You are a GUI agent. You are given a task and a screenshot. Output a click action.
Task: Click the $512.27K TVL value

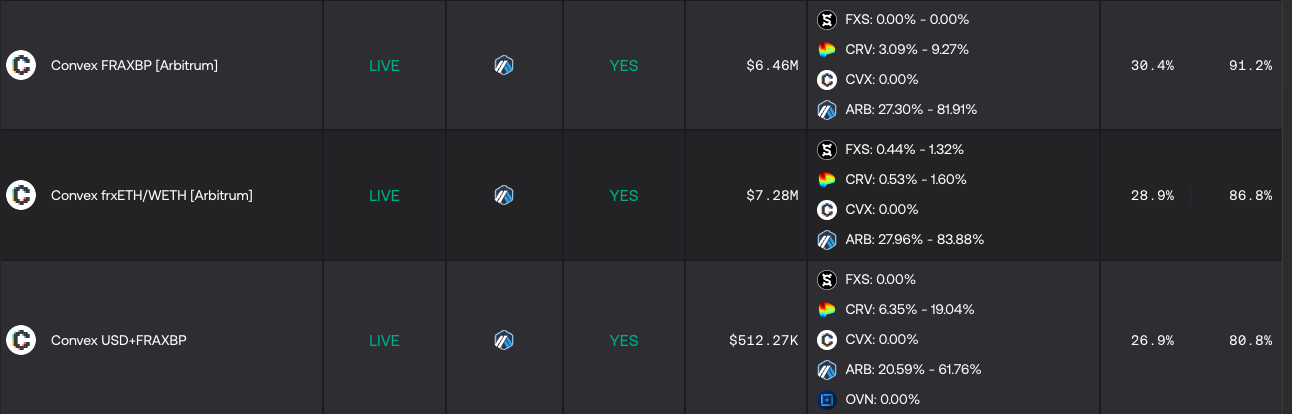[x=763, y=341]
